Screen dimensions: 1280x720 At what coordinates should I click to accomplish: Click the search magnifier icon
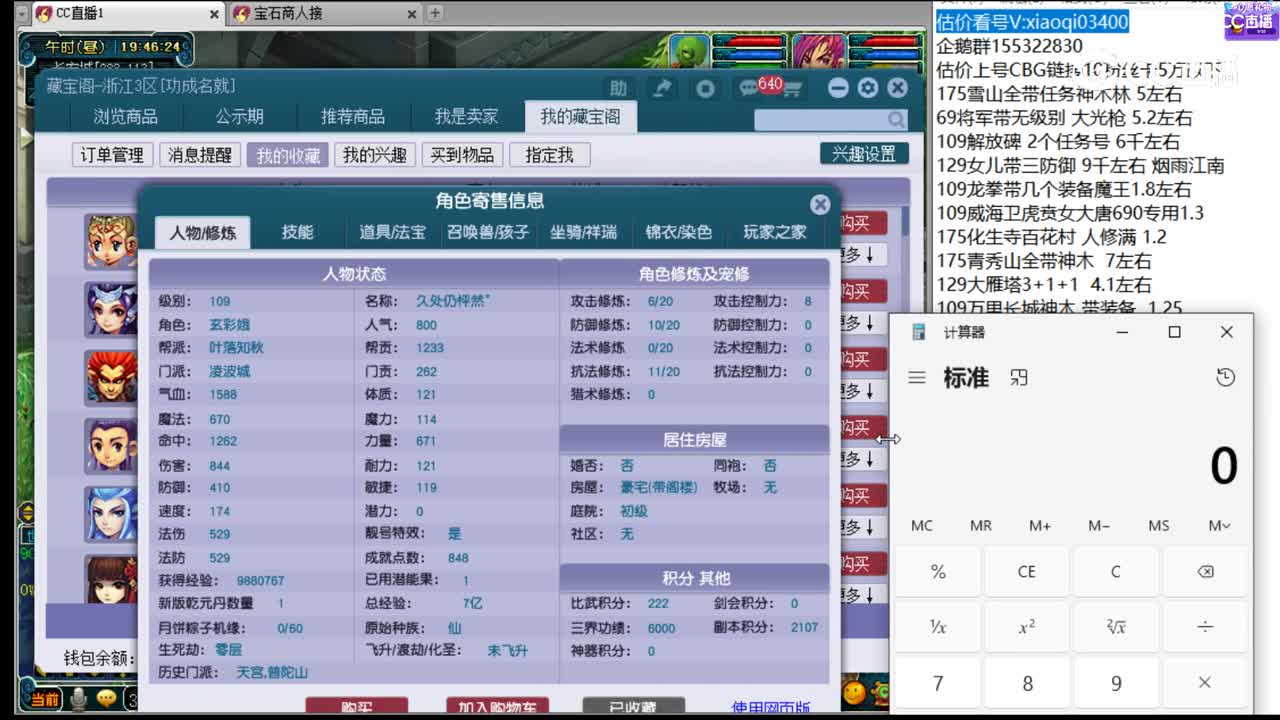(899, 119)
